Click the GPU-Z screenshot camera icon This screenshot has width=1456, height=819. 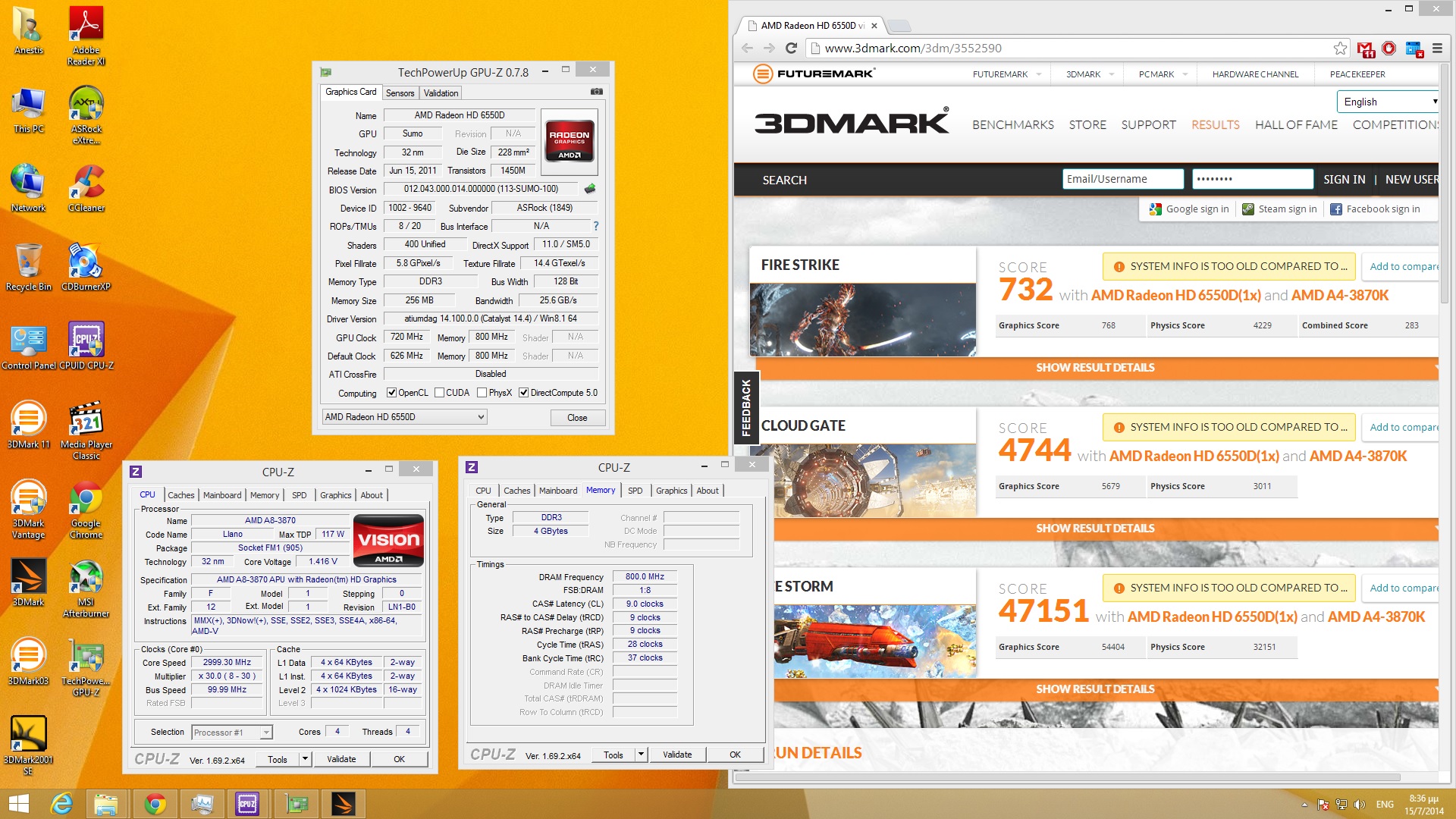(x=597, y=92)
